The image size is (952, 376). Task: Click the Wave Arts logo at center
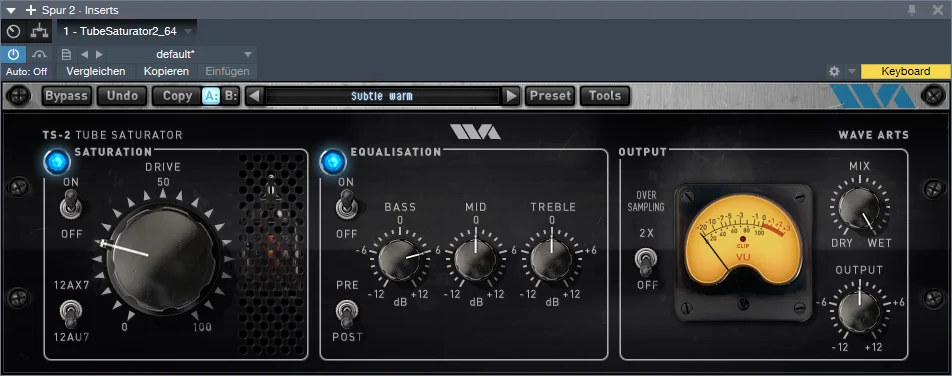[x=475, y=132]
